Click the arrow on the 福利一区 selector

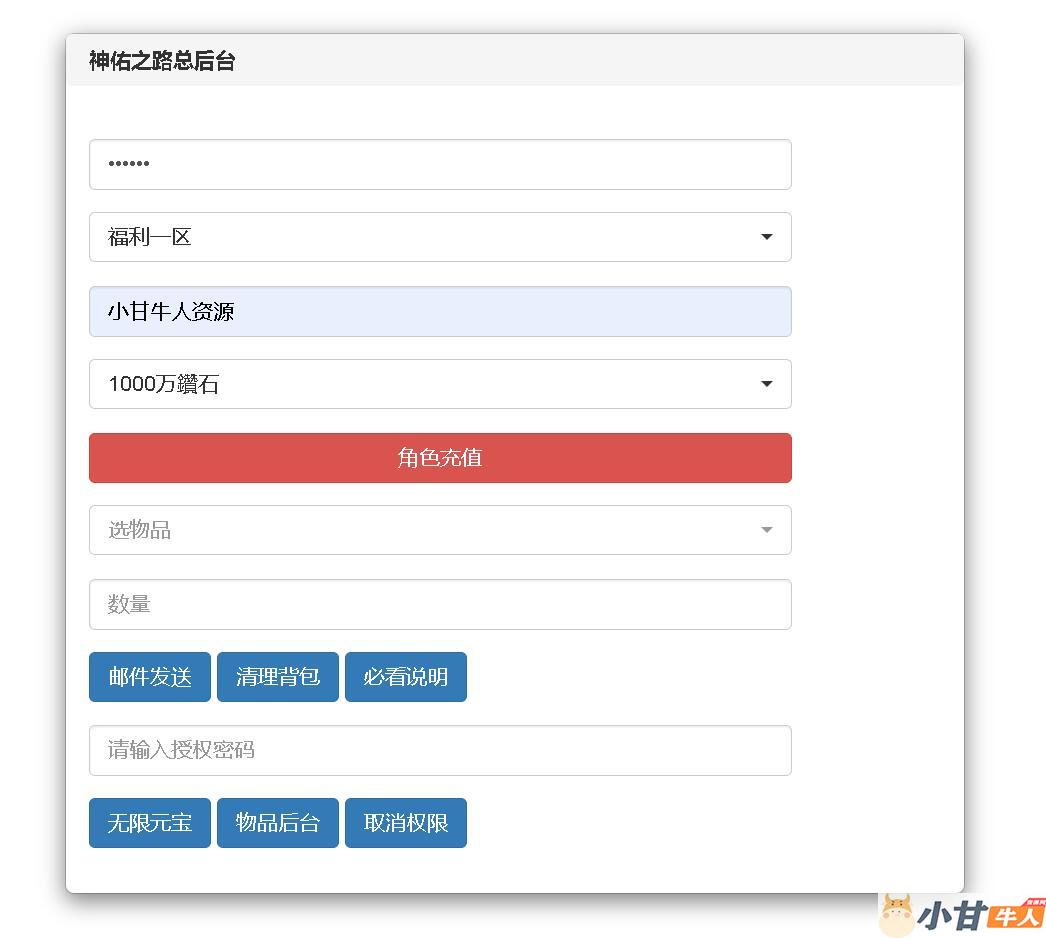click(x=766, y=237)
